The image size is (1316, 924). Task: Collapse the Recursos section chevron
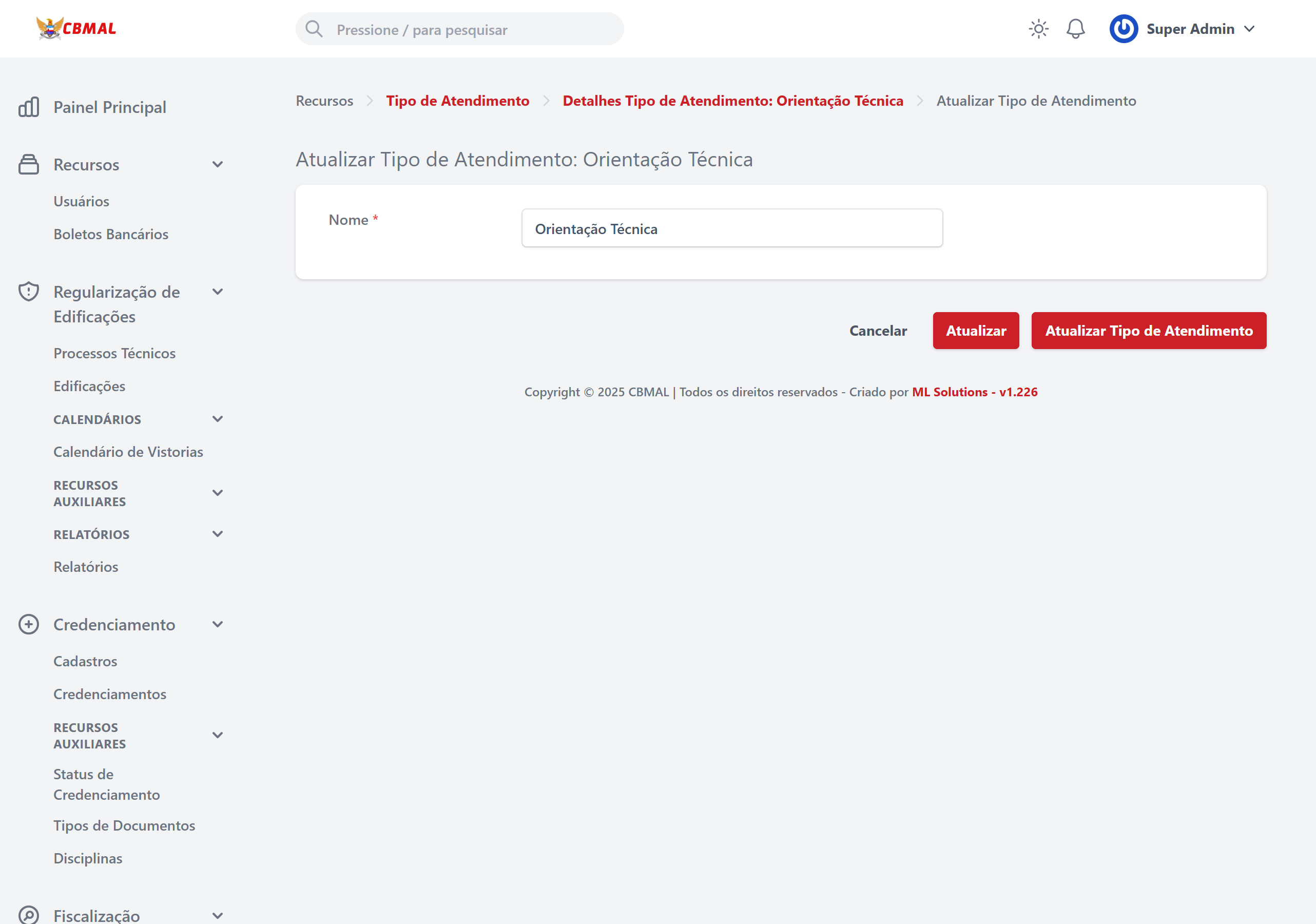click(x=218, y=164)
